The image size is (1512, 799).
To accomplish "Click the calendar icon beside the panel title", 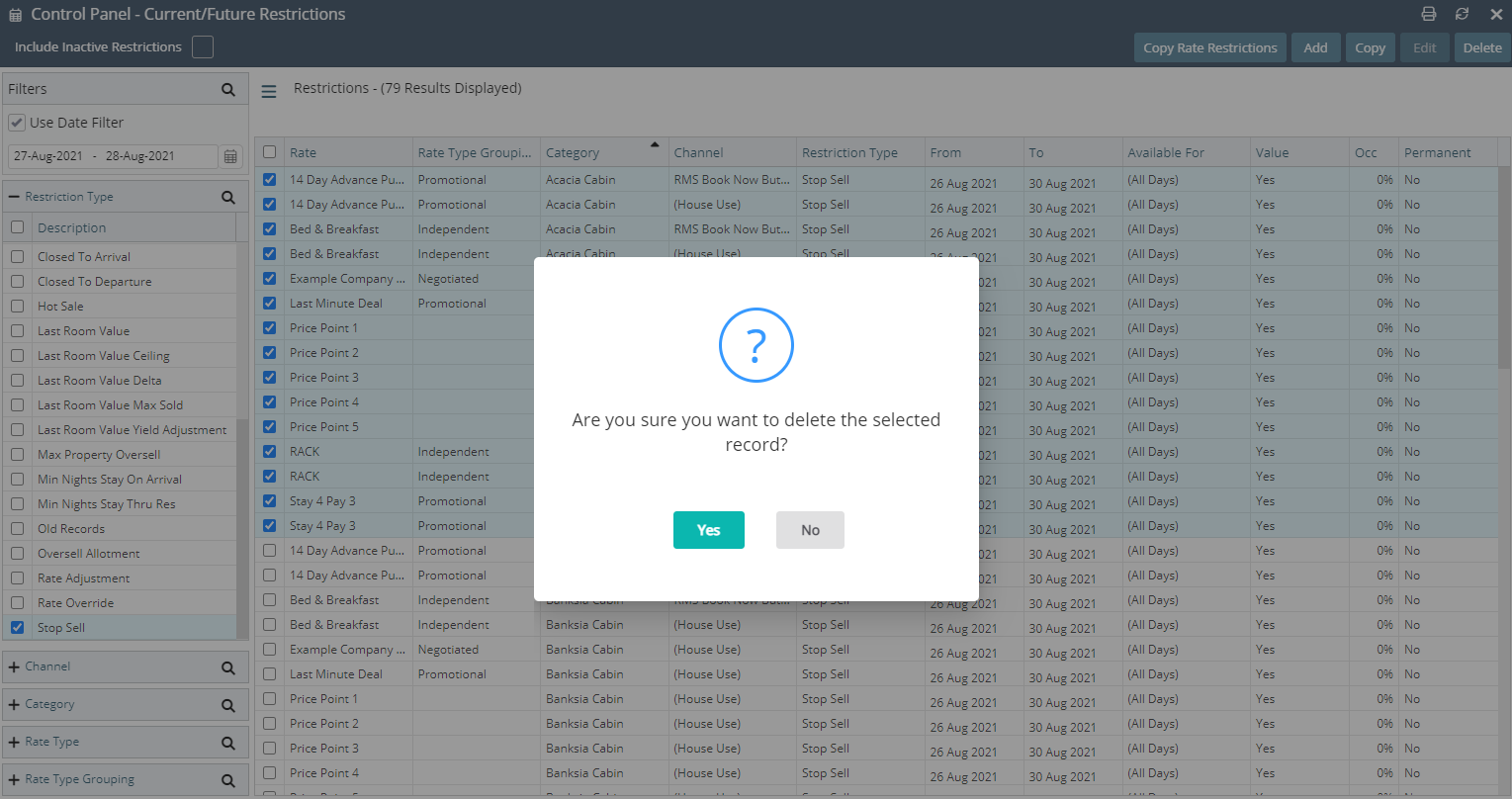I will click(15, 15).
